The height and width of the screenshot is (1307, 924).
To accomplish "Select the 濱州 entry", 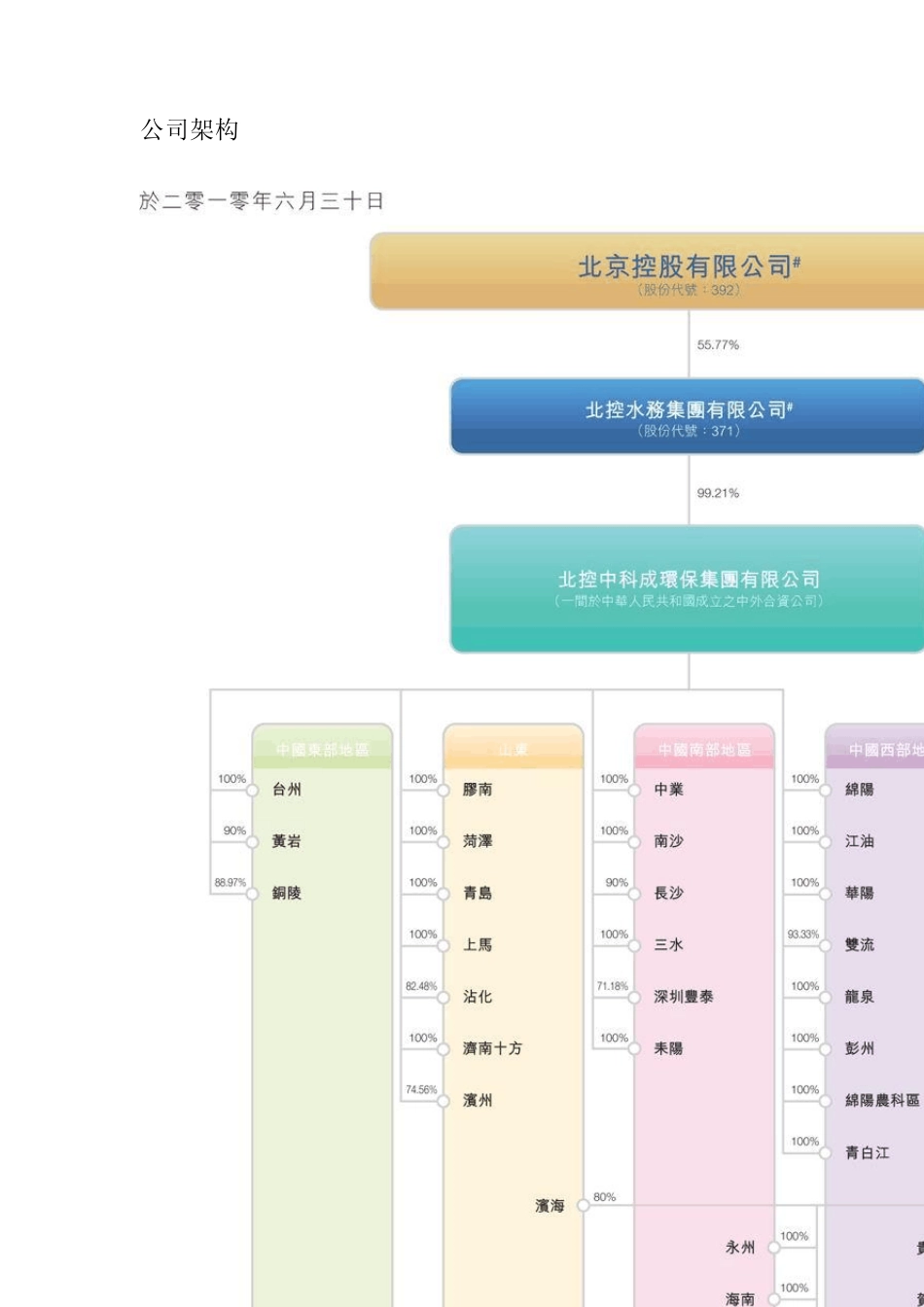I will 478,1100.
